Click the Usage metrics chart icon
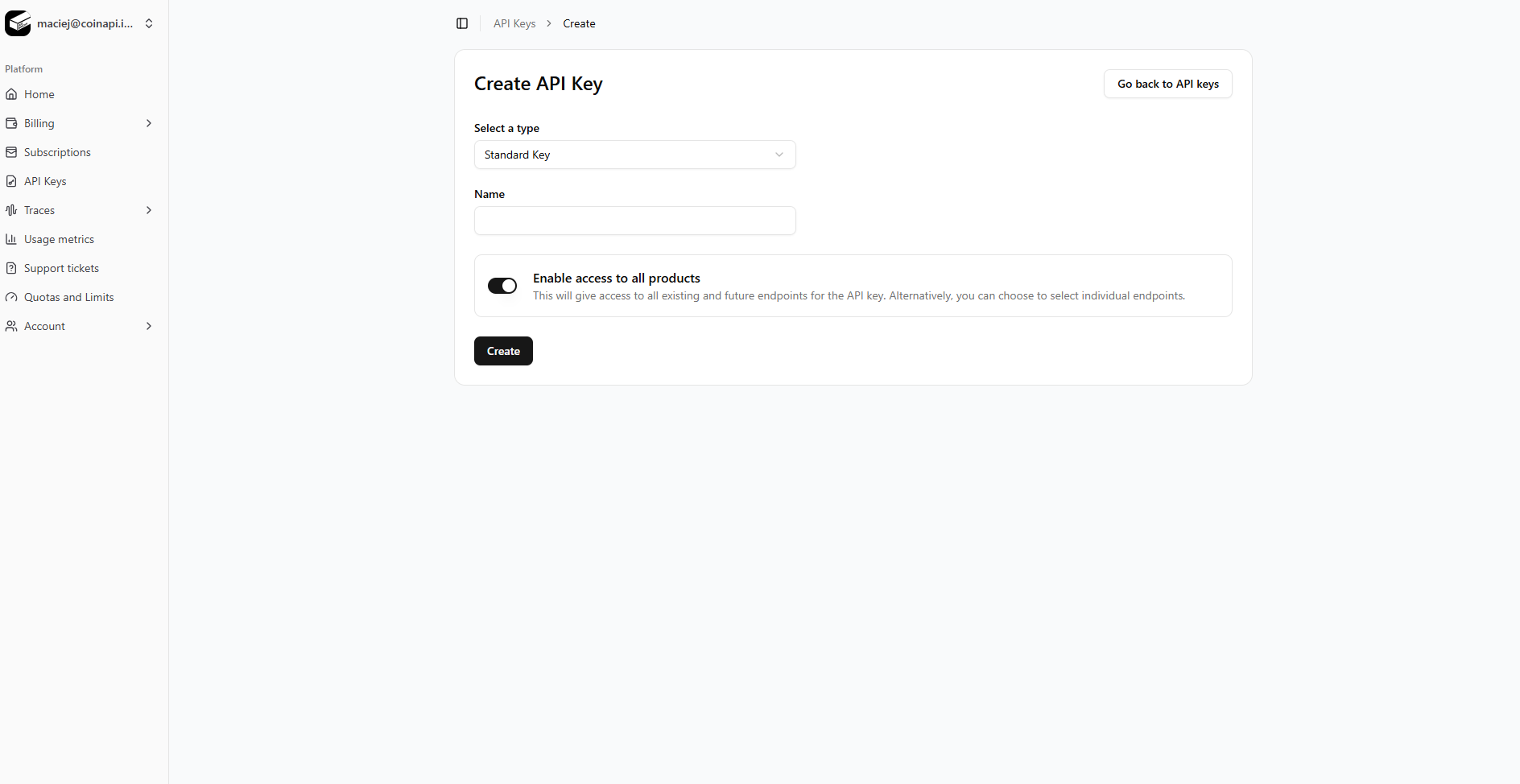 [x=11, y=239]
